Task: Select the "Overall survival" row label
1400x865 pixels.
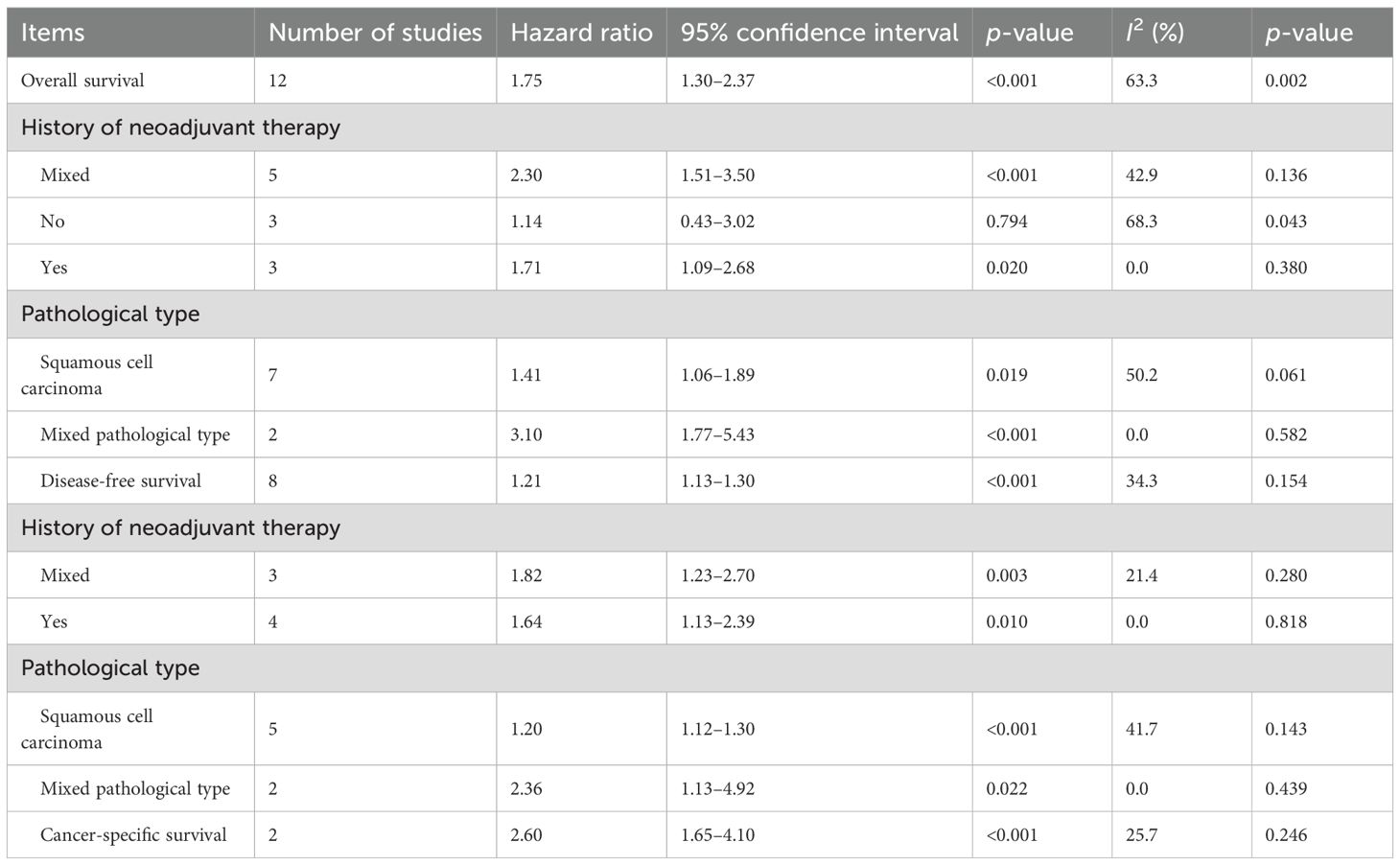Action: [x=82, y=81]
